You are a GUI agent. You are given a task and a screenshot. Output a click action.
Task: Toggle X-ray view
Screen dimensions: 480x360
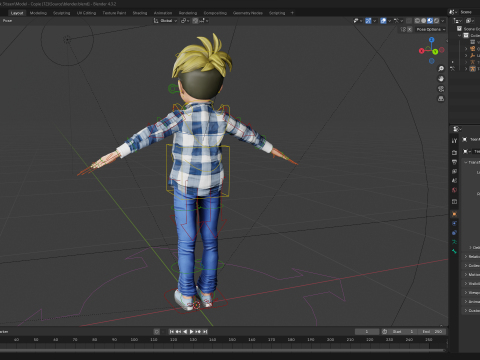[x=409, y=21]
